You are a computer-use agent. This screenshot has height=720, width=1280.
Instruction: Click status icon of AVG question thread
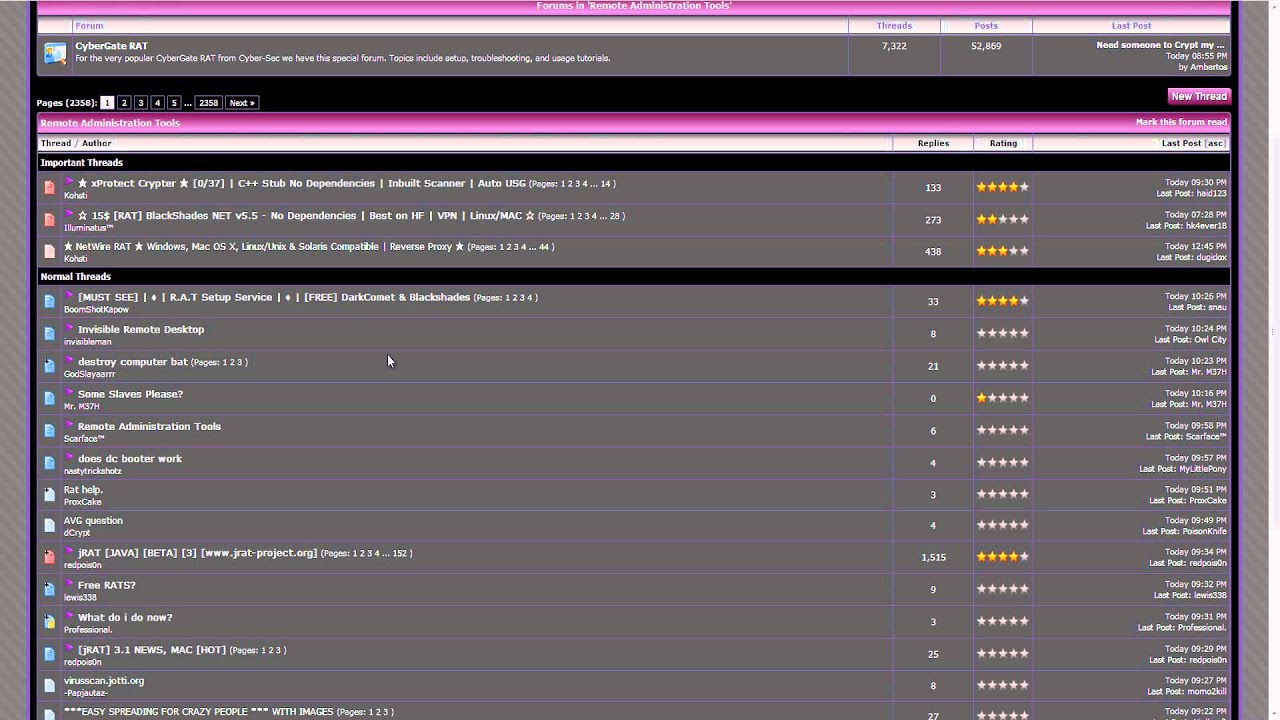pyautogui.click(x=49, y=525)
